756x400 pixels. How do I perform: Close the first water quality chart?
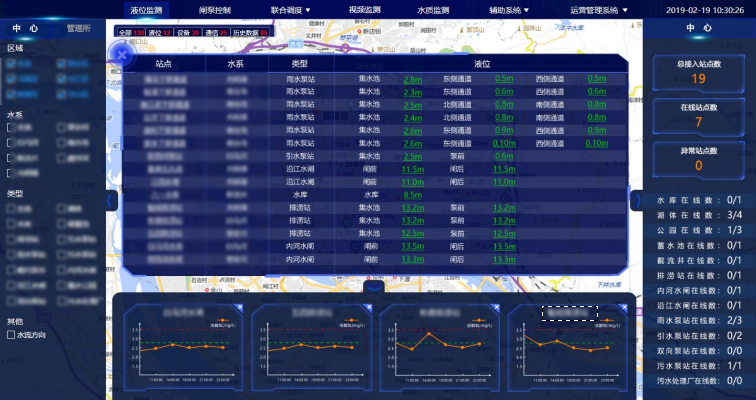(x=240, y=308)
